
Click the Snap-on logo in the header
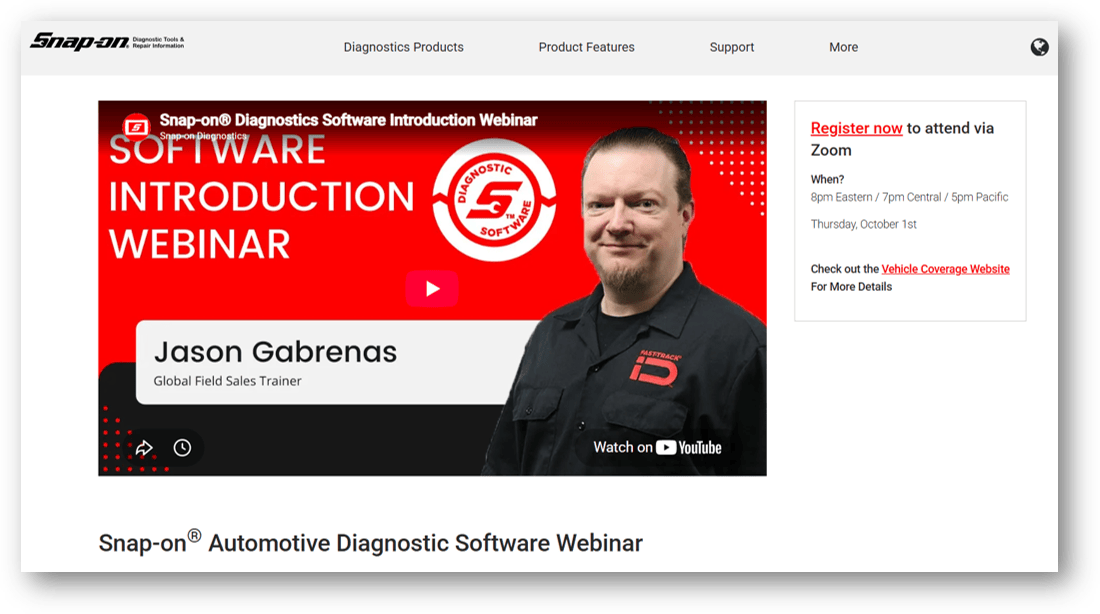click(x=107, y=41)
